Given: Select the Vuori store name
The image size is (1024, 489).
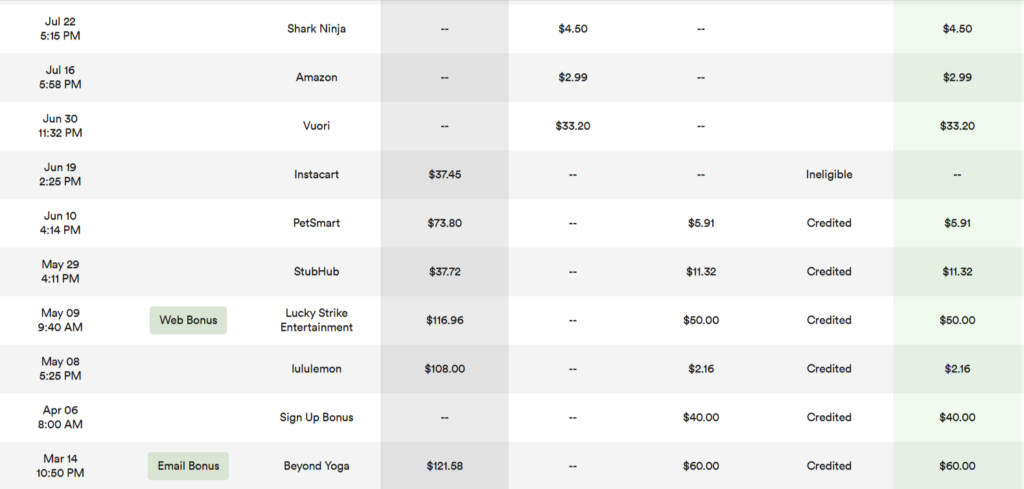Looking at the screenshot, I should coord(316,126).
